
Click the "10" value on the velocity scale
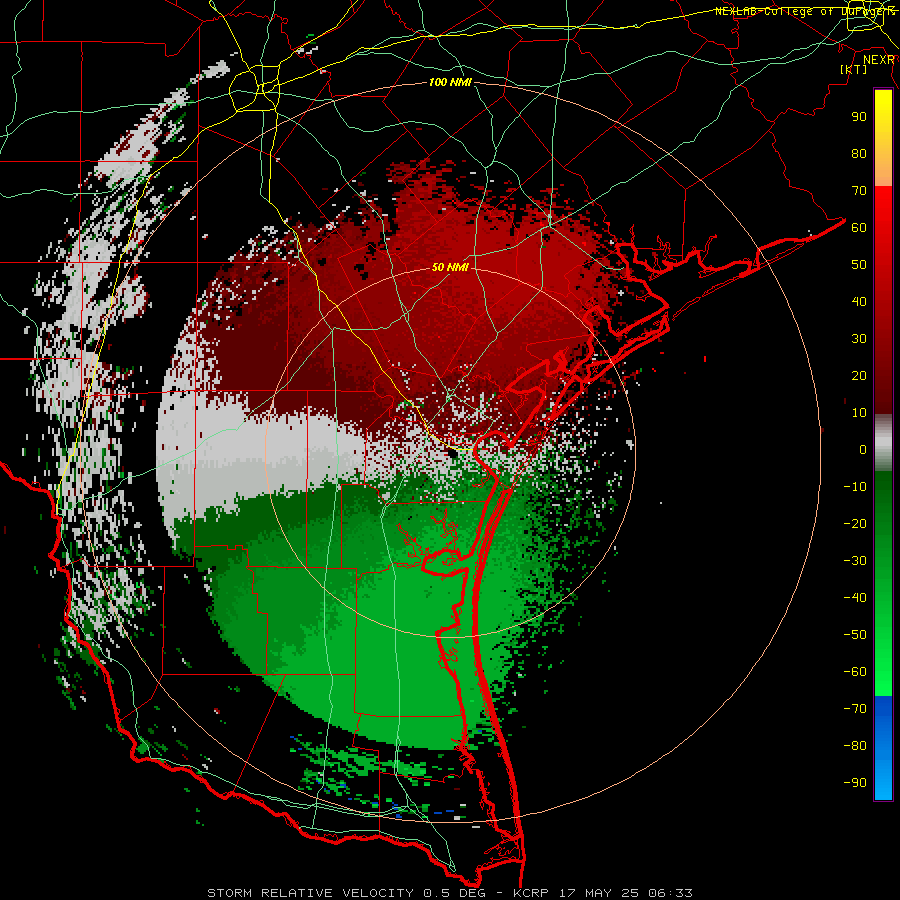(x=859, y=413)
